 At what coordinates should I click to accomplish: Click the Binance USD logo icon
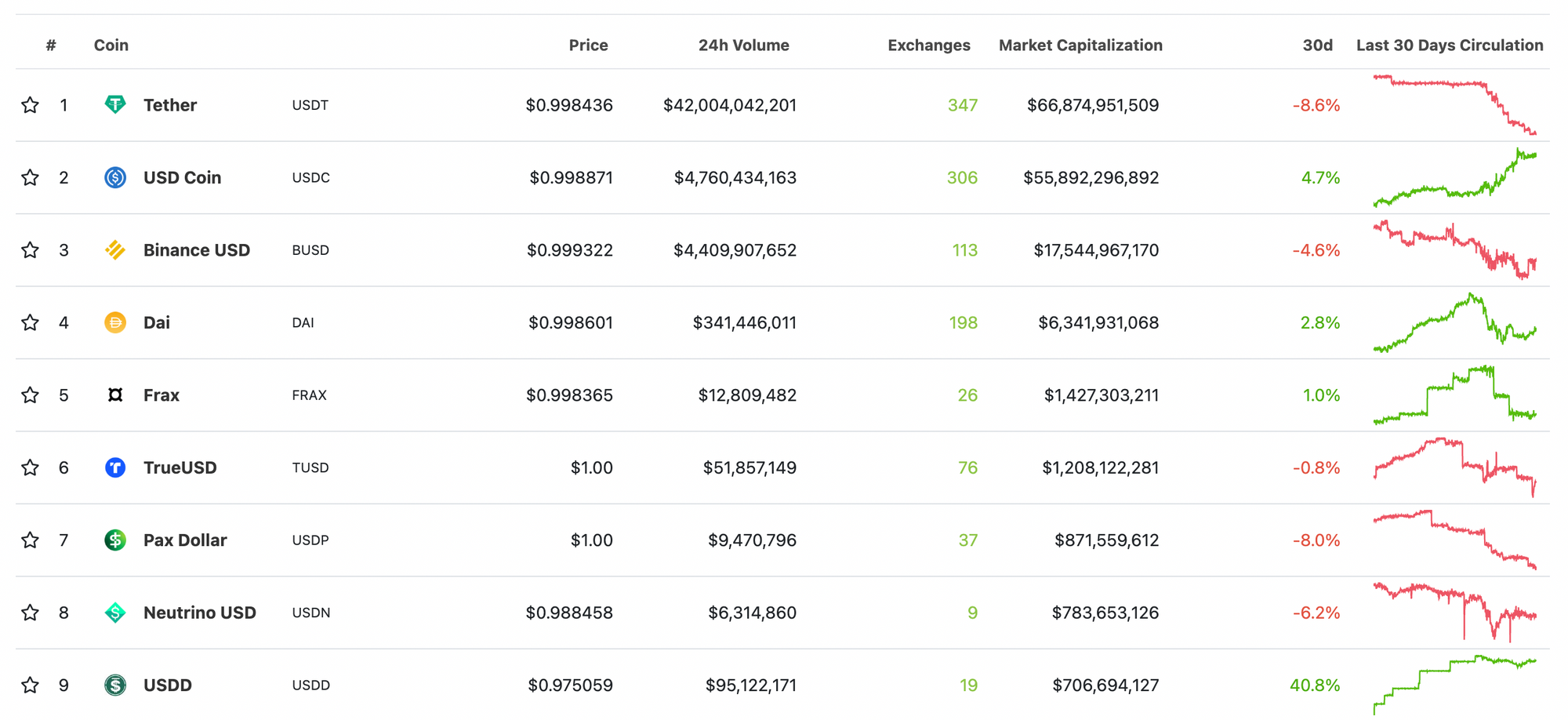(x=115, y=250)
